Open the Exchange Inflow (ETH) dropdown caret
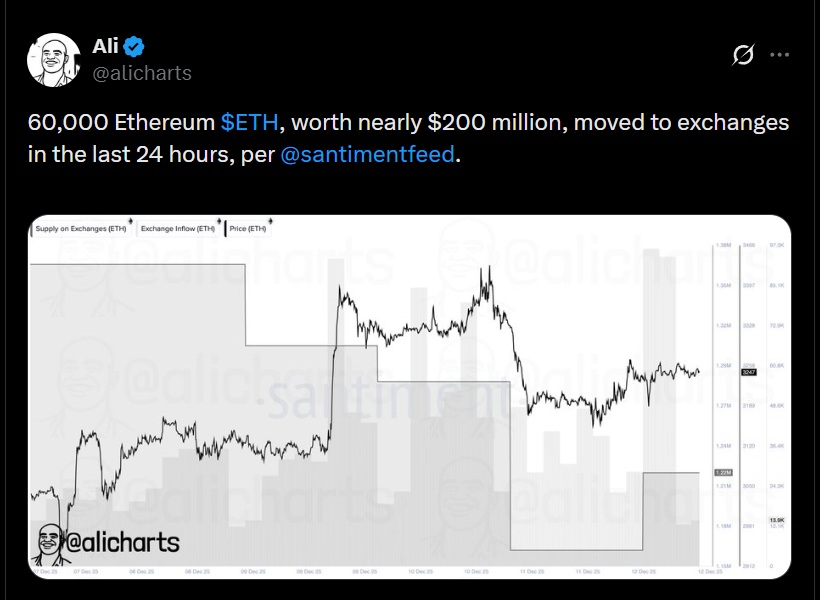 pos(219,221)
